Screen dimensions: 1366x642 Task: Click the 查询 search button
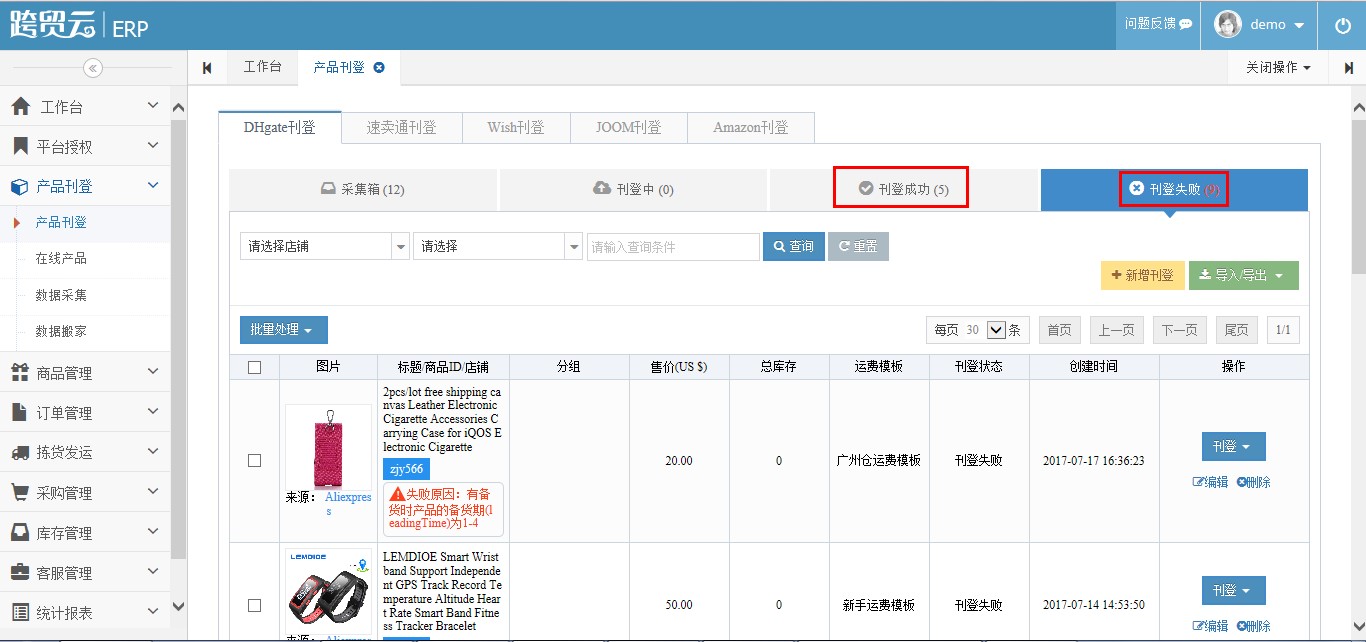point(794,246)
